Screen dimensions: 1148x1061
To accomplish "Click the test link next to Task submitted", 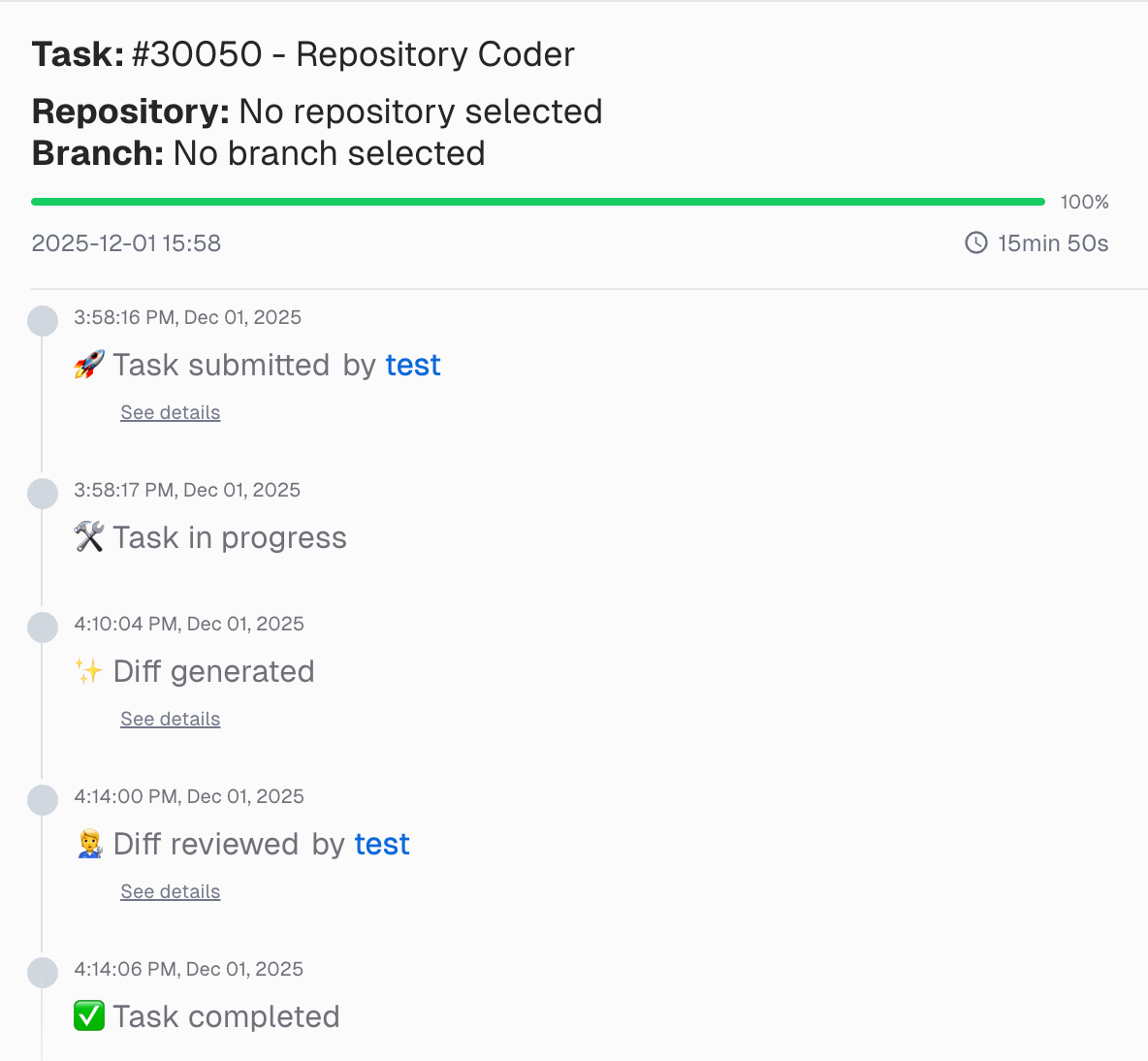I will click(413, 365).
